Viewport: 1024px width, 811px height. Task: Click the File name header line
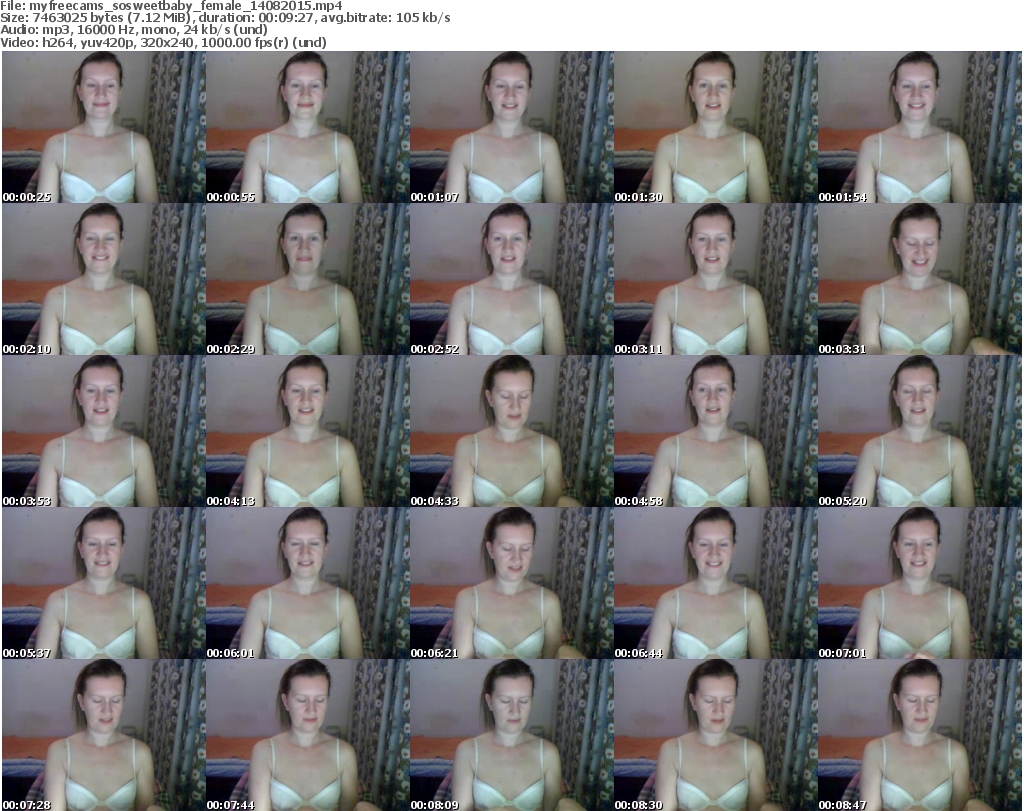(171, 6)
